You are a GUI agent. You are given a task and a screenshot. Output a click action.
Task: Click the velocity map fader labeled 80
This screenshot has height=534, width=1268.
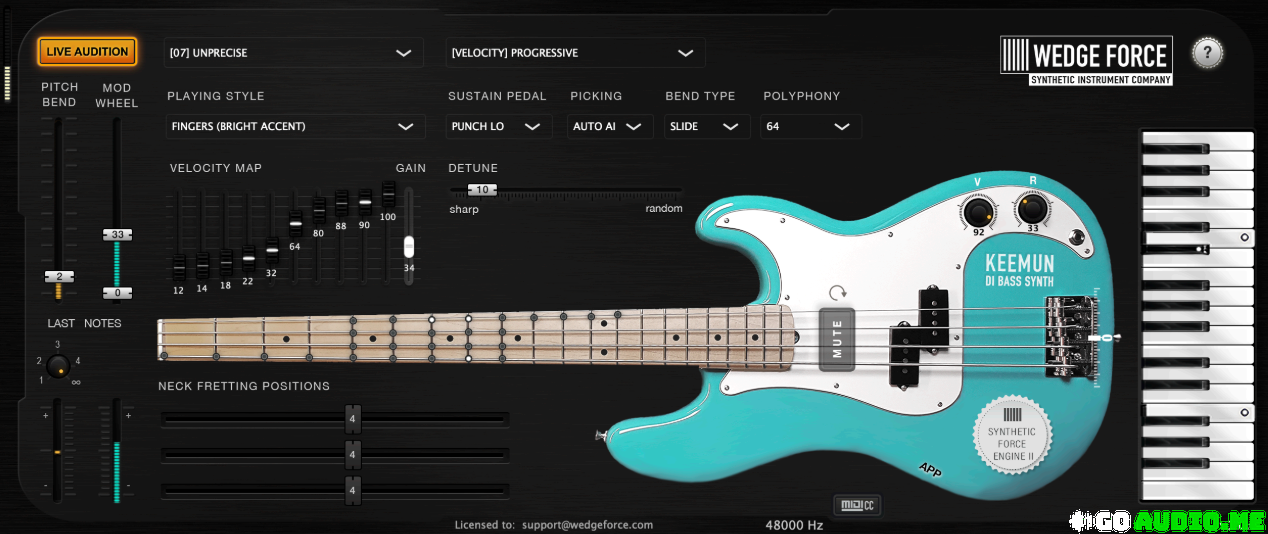click(x=319, y=212)
